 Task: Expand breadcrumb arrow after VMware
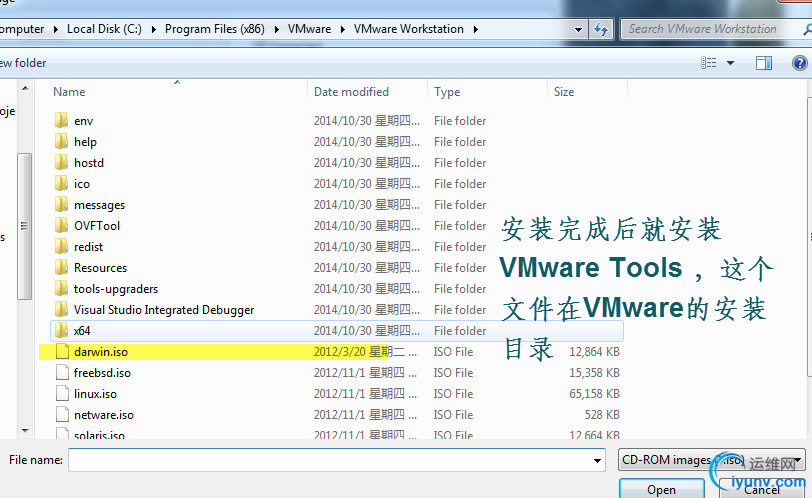pyautogui.click(x=343, y=30)
